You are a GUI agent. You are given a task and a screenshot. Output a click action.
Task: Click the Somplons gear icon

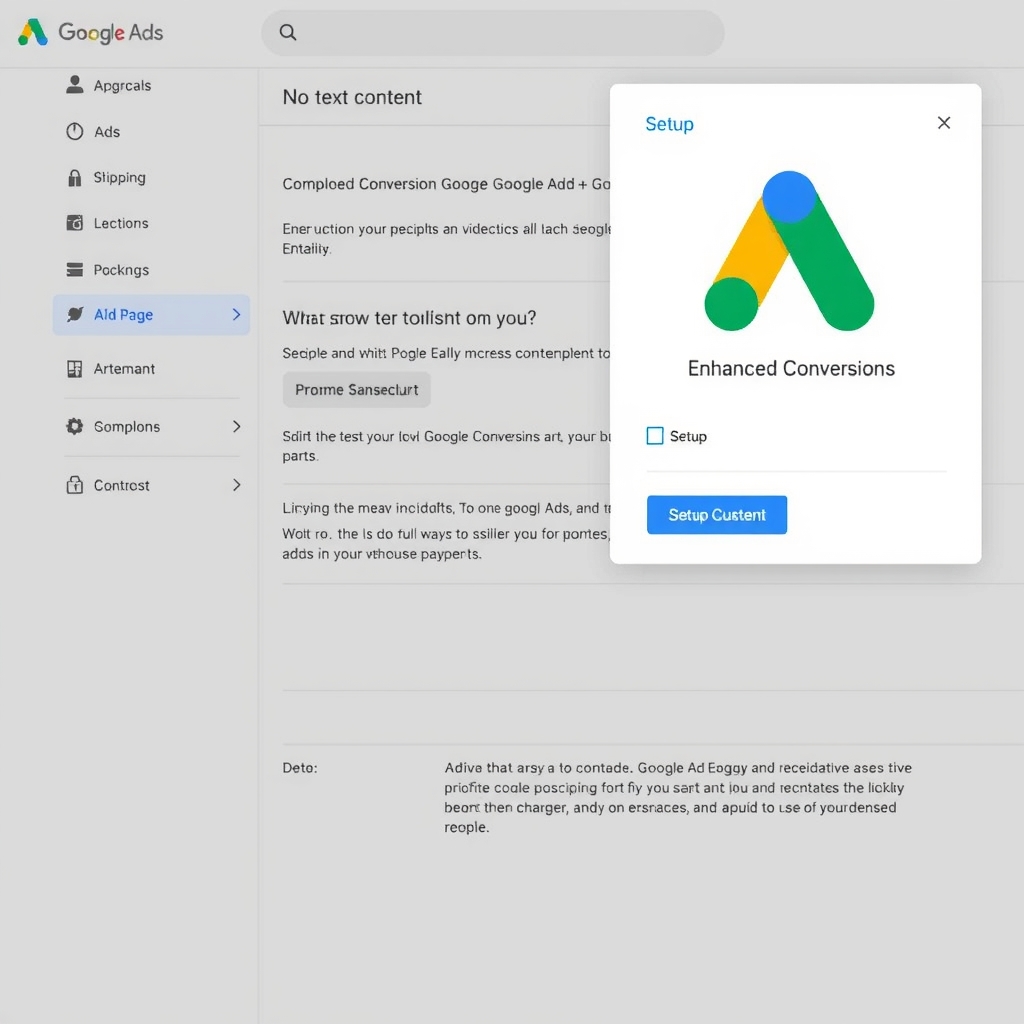[74, 426]
